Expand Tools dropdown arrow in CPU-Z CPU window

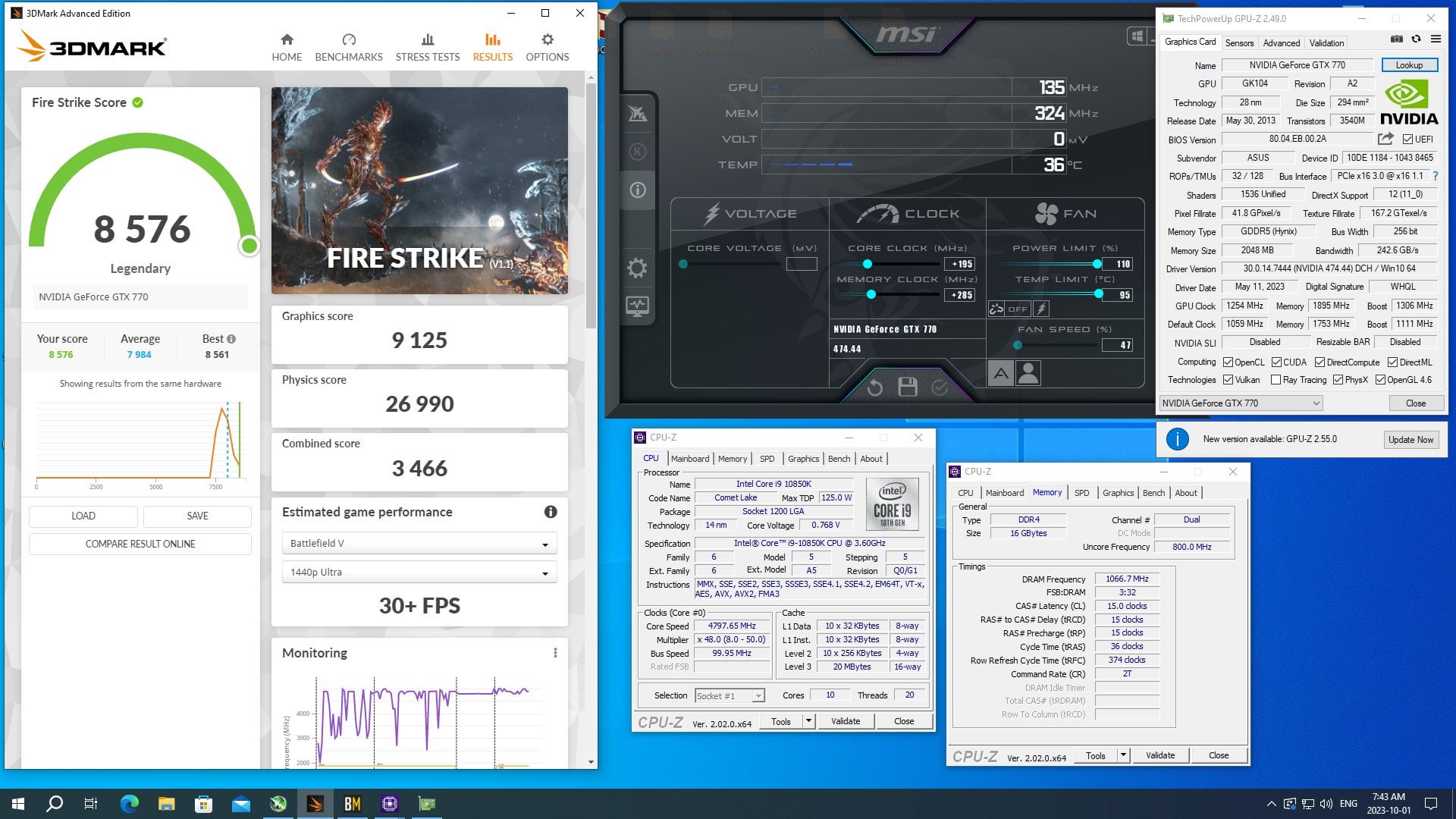(x=808, y=721)
